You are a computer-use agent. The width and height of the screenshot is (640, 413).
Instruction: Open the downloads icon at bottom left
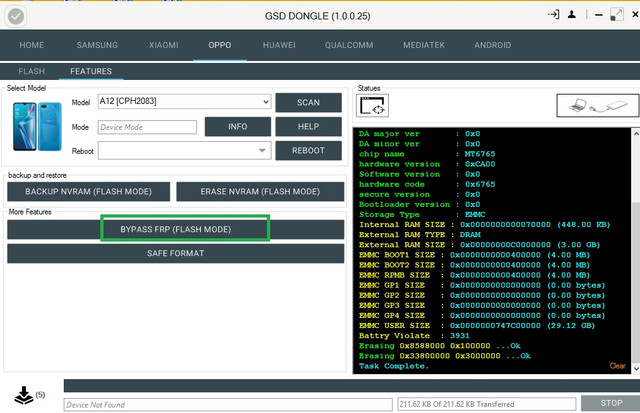coord(24,395)
